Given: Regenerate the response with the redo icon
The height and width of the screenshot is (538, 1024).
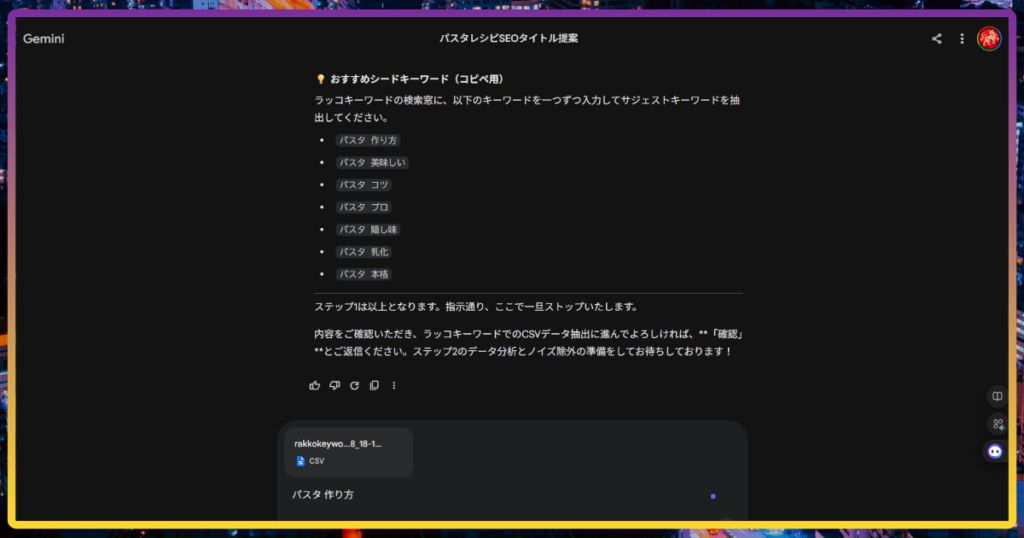Looking at the screenshot, I should (x=354, y=385).
